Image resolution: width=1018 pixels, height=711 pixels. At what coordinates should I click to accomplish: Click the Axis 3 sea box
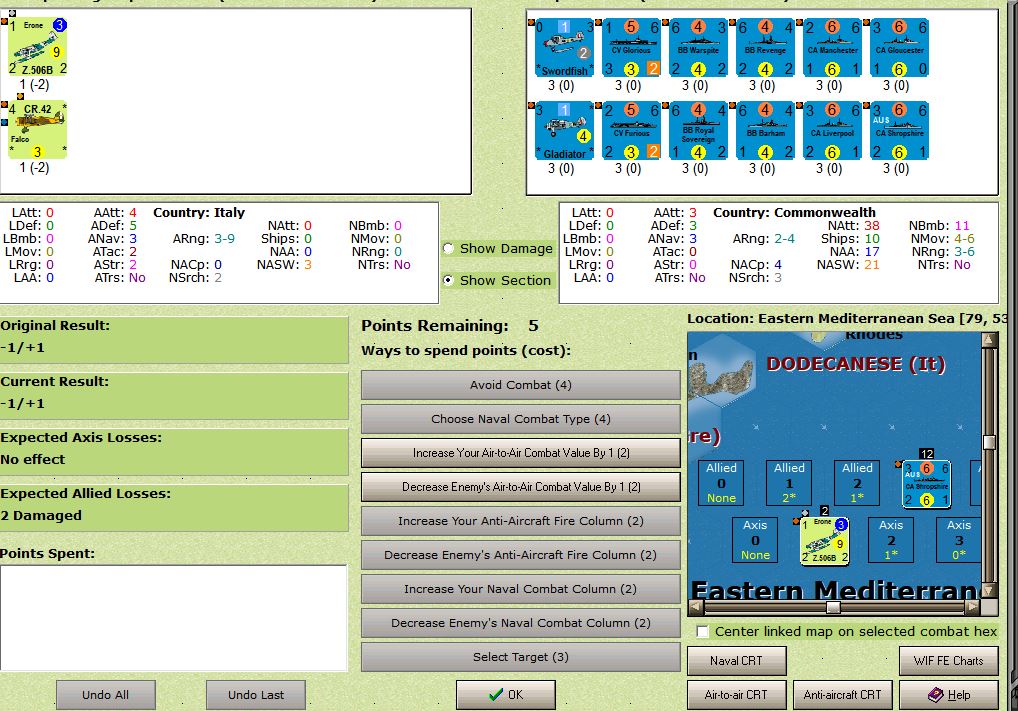click(959, 540)
